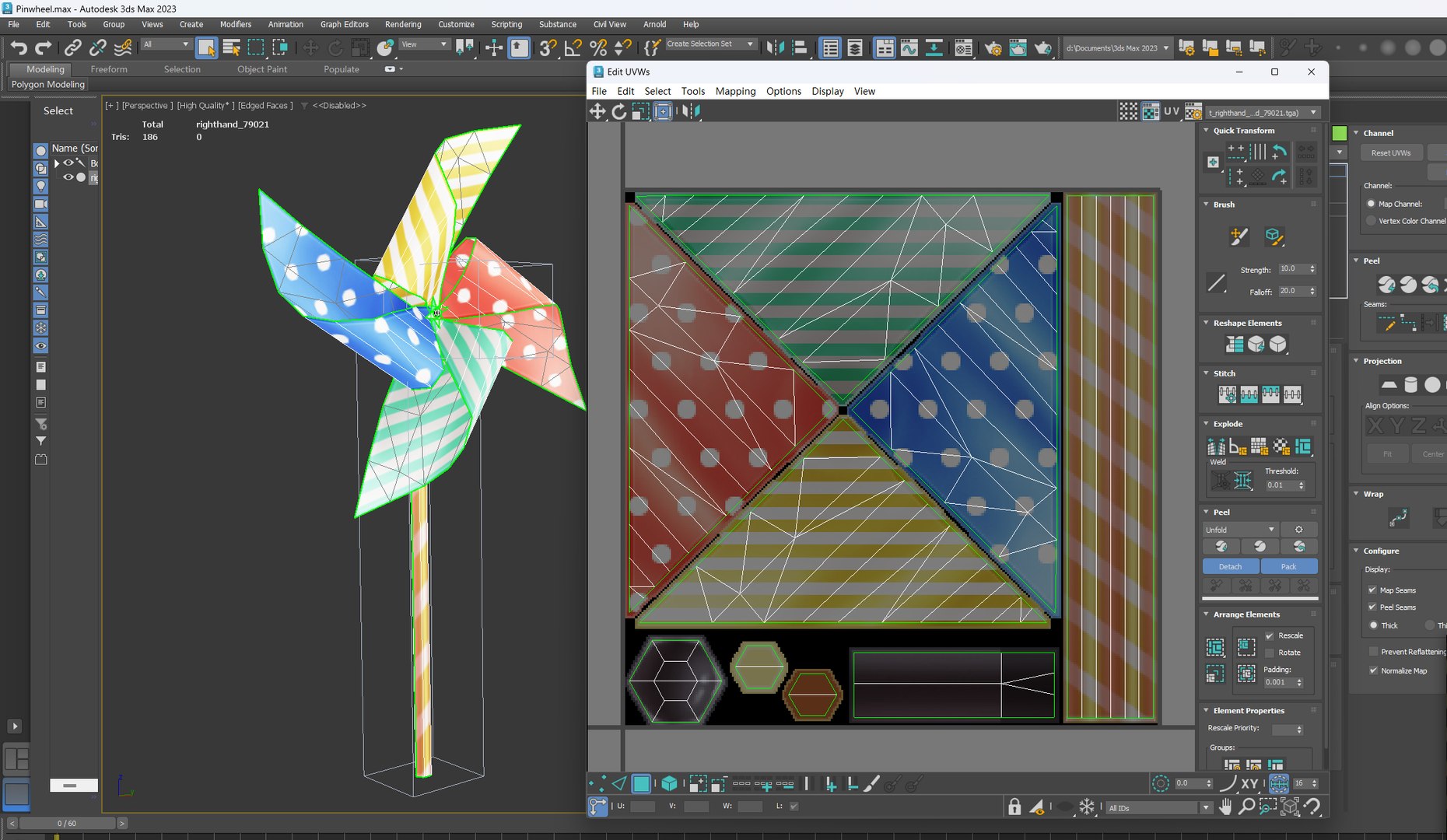
Task: Click the Pack button in Peel panel
Action: [x=1289, y=566]
